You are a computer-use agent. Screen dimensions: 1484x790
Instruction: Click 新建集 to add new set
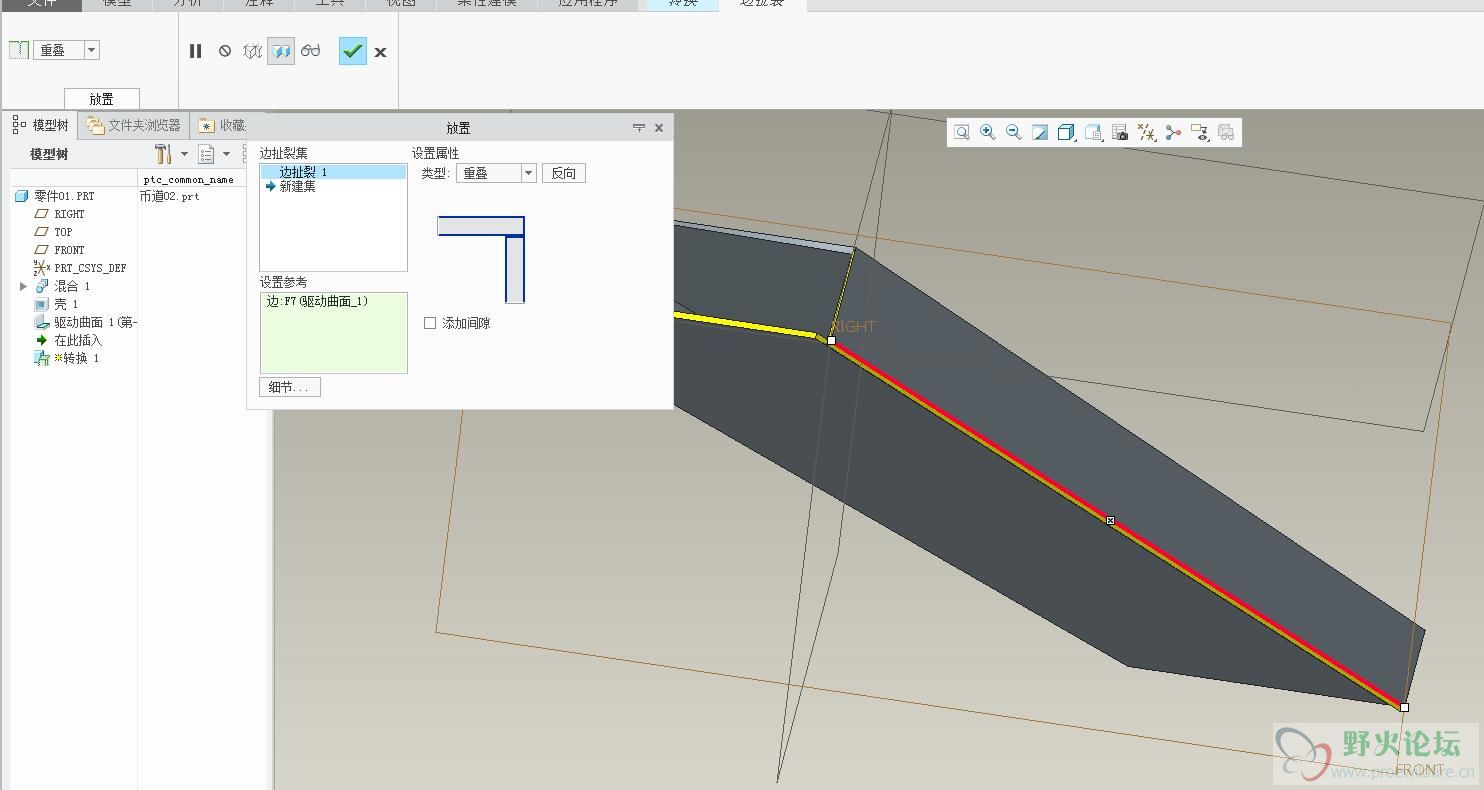click(297, 186)
